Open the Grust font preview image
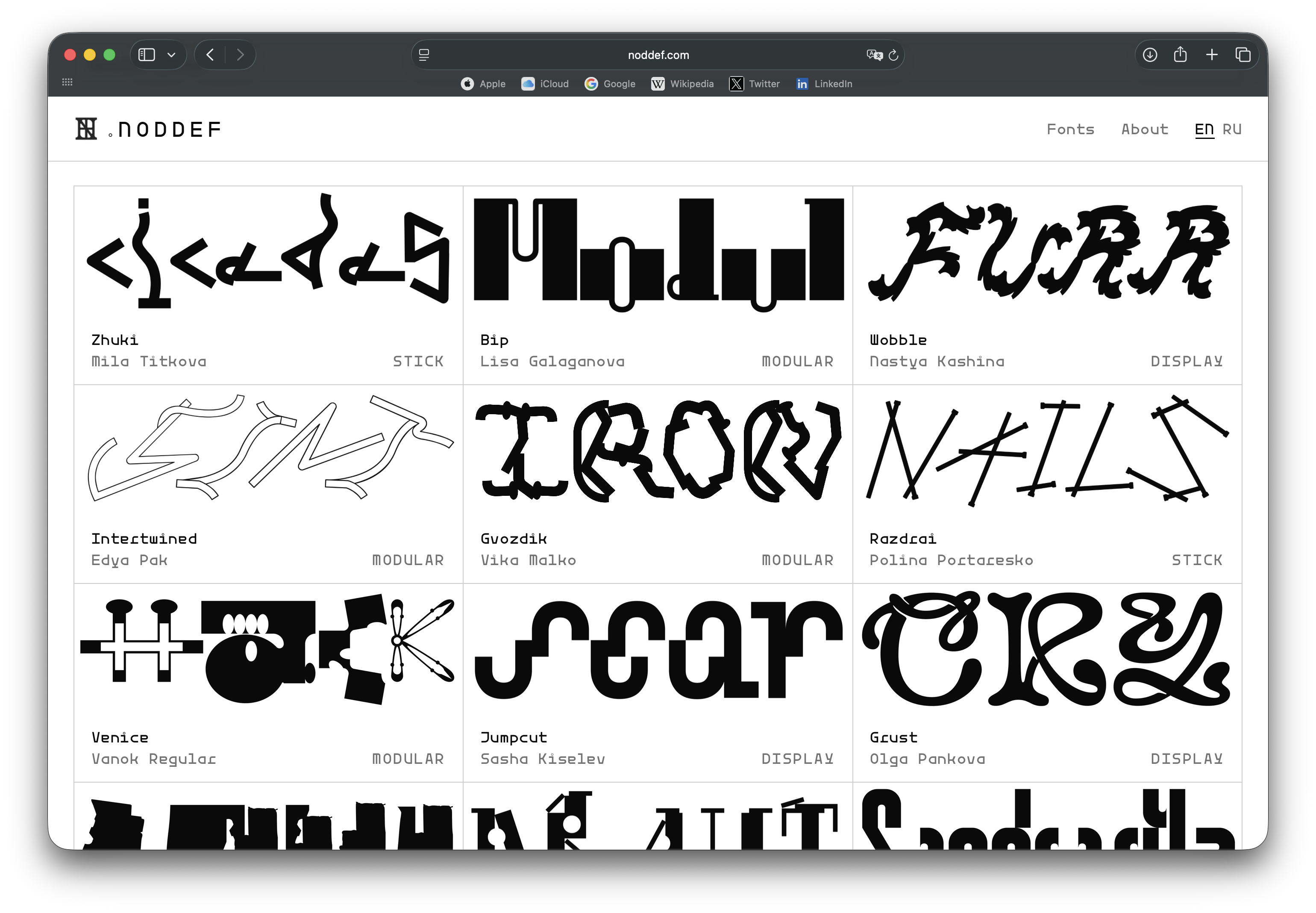The width and height of the screenshot is (1316, 913). pyautogui.click(x=1046, y=649)
